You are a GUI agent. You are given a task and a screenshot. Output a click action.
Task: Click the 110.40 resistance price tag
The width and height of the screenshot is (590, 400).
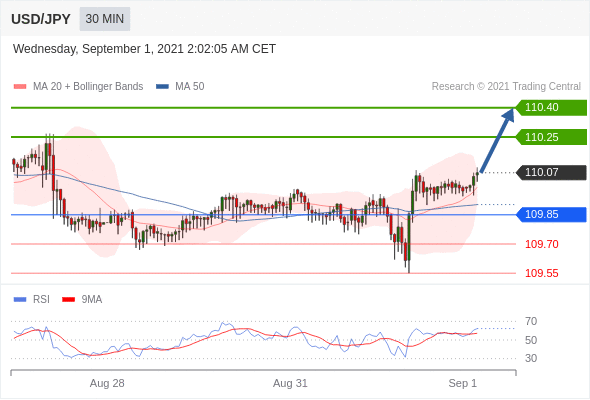[551, 108]
